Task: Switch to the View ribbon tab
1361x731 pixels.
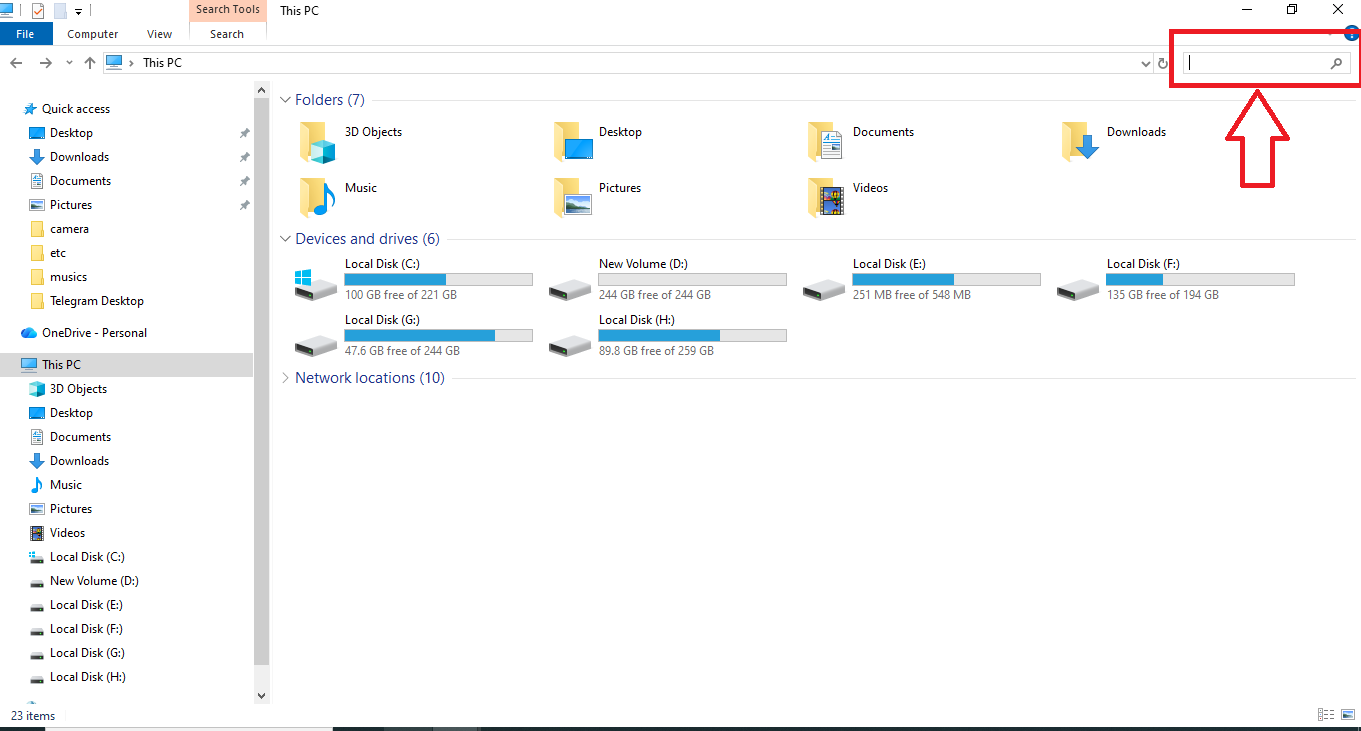Action: coord(159,34)
